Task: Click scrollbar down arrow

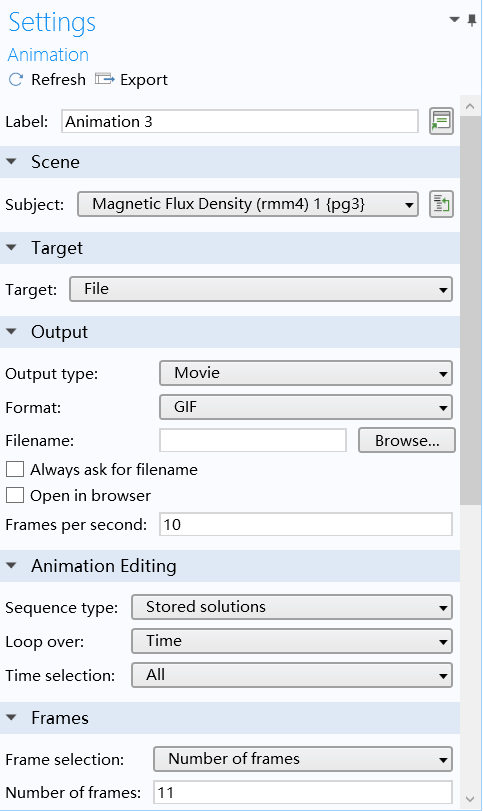Action: 470,799
